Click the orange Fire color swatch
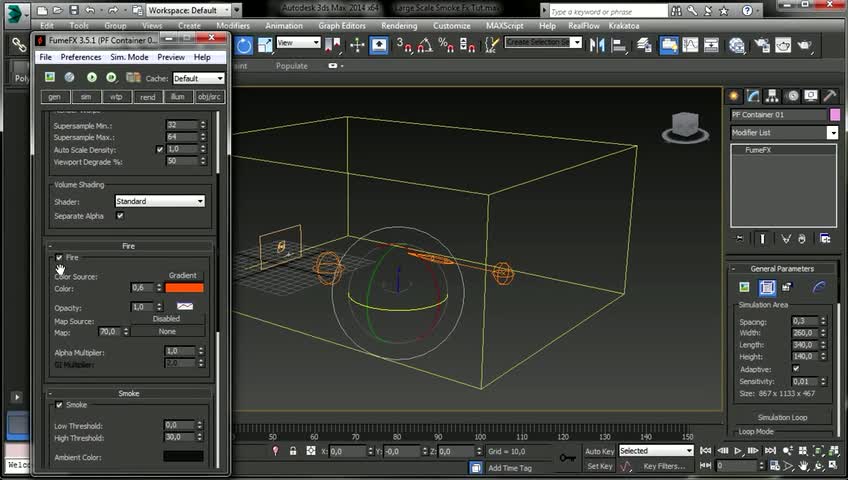The width and height of the screenshot is (848, 480). point(184,288)
